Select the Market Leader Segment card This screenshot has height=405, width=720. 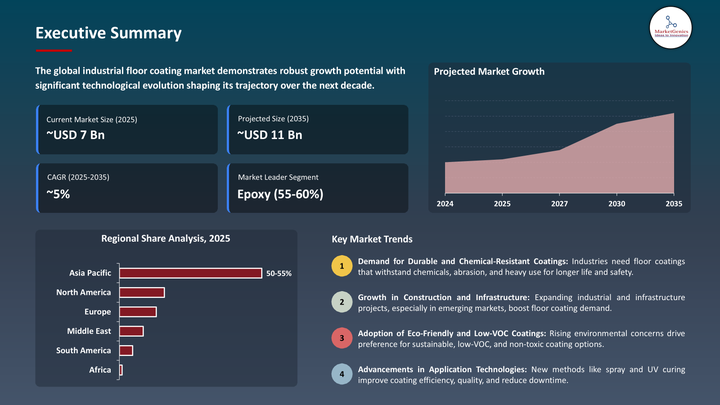317,186
